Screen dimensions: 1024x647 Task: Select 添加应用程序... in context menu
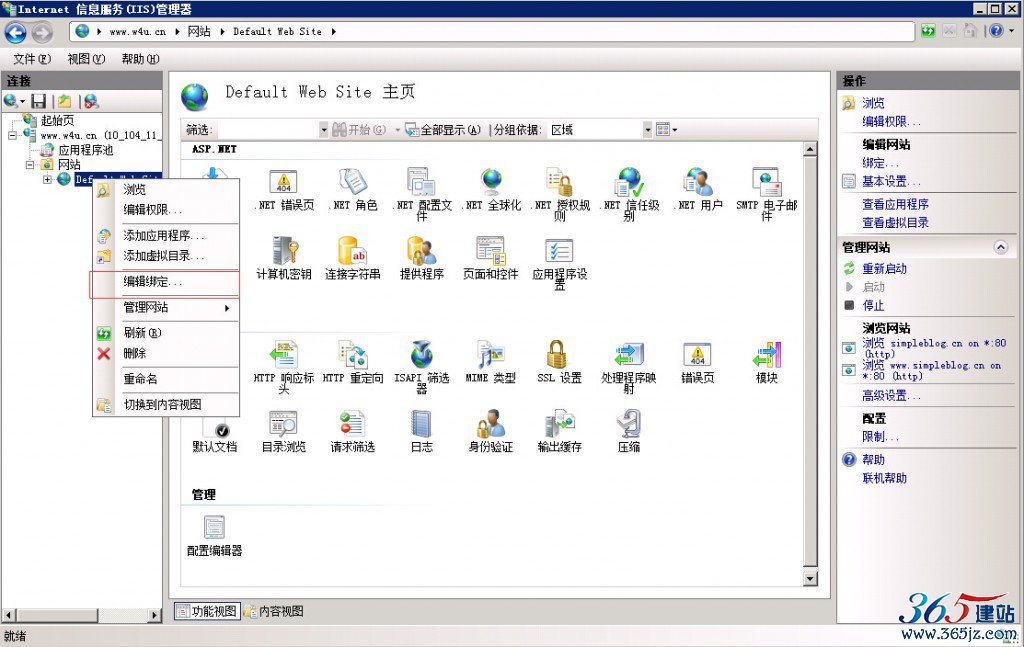coord(165,236)
